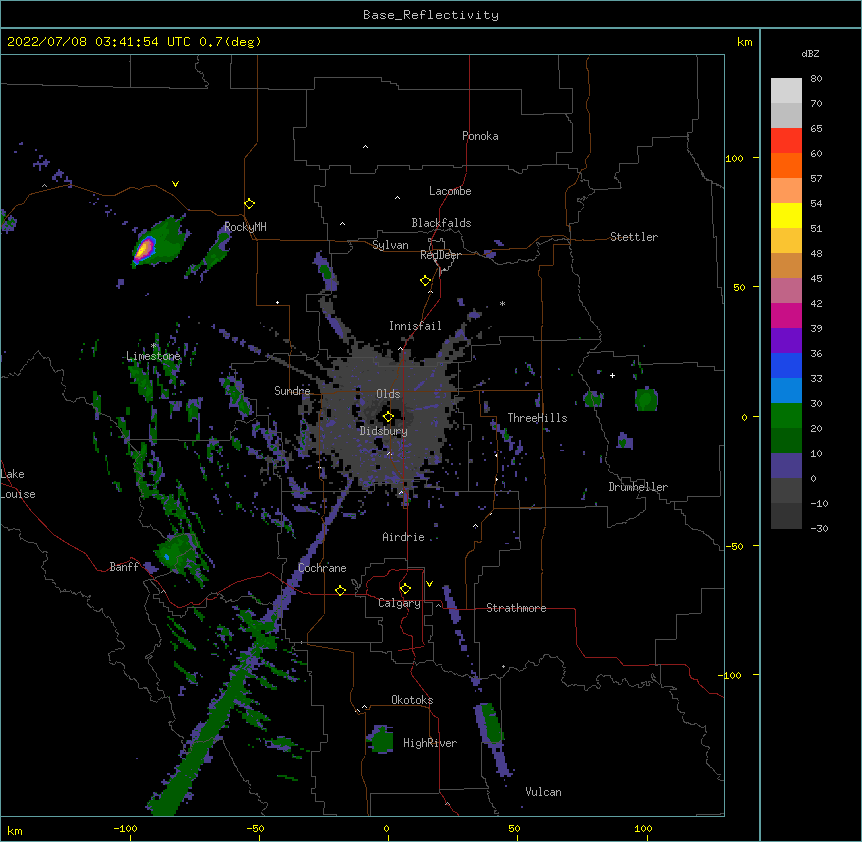Click the yellow diamond marker above Calgary label

tap(405, 589)
